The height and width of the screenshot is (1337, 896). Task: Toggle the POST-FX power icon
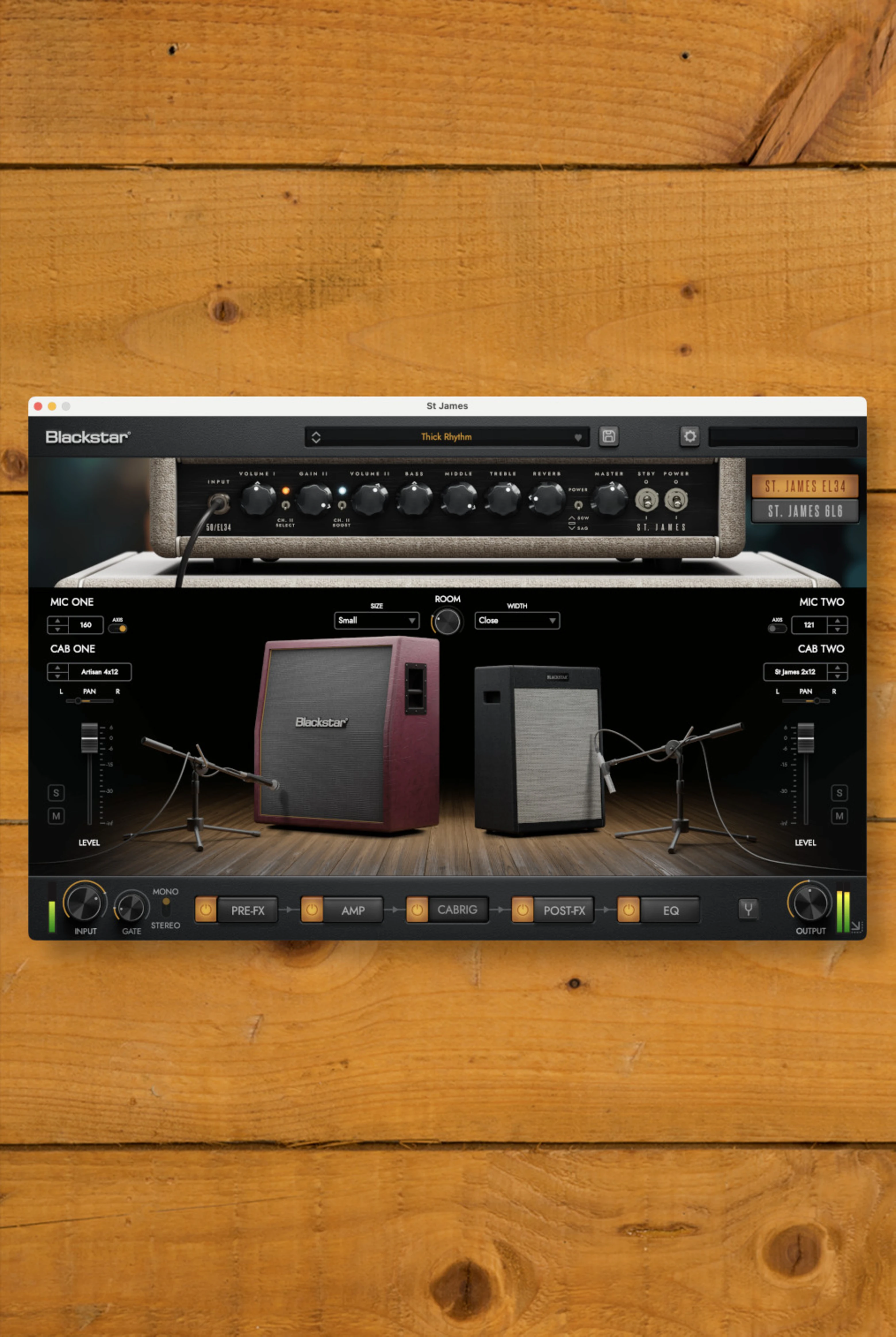pyautogui.click(x=522, y=909)
